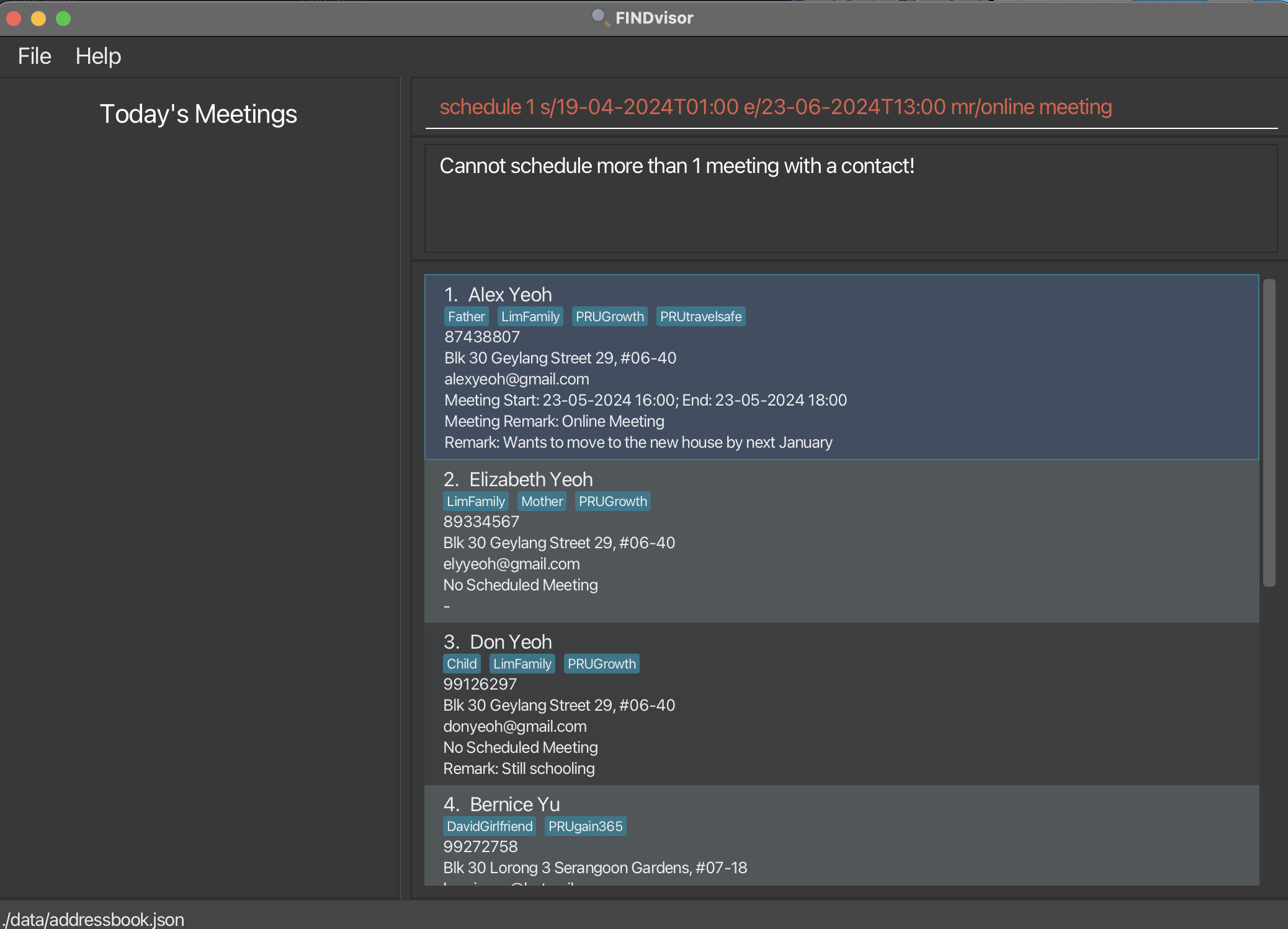Select the Elizabeth Yeoh contact card
This screenshot has width=1288, height=929.
click(841, 541)
